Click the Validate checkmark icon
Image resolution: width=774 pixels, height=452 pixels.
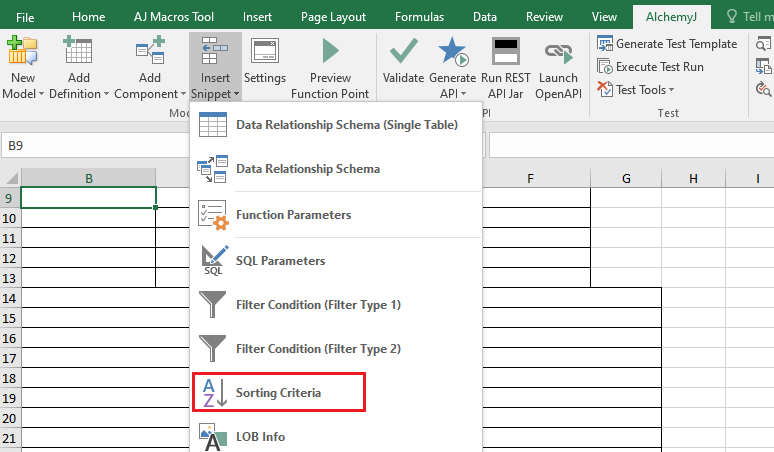(x=403, y=51)
